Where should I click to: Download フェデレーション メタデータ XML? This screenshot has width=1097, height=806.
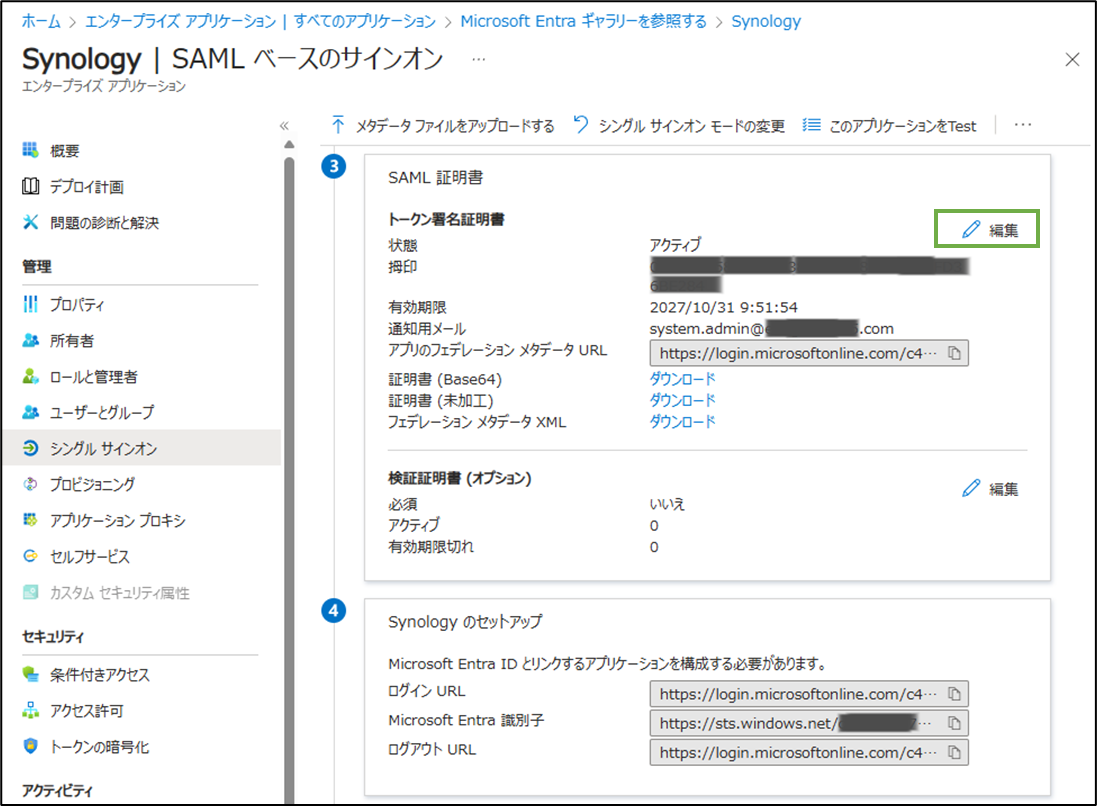pos(682,422)
